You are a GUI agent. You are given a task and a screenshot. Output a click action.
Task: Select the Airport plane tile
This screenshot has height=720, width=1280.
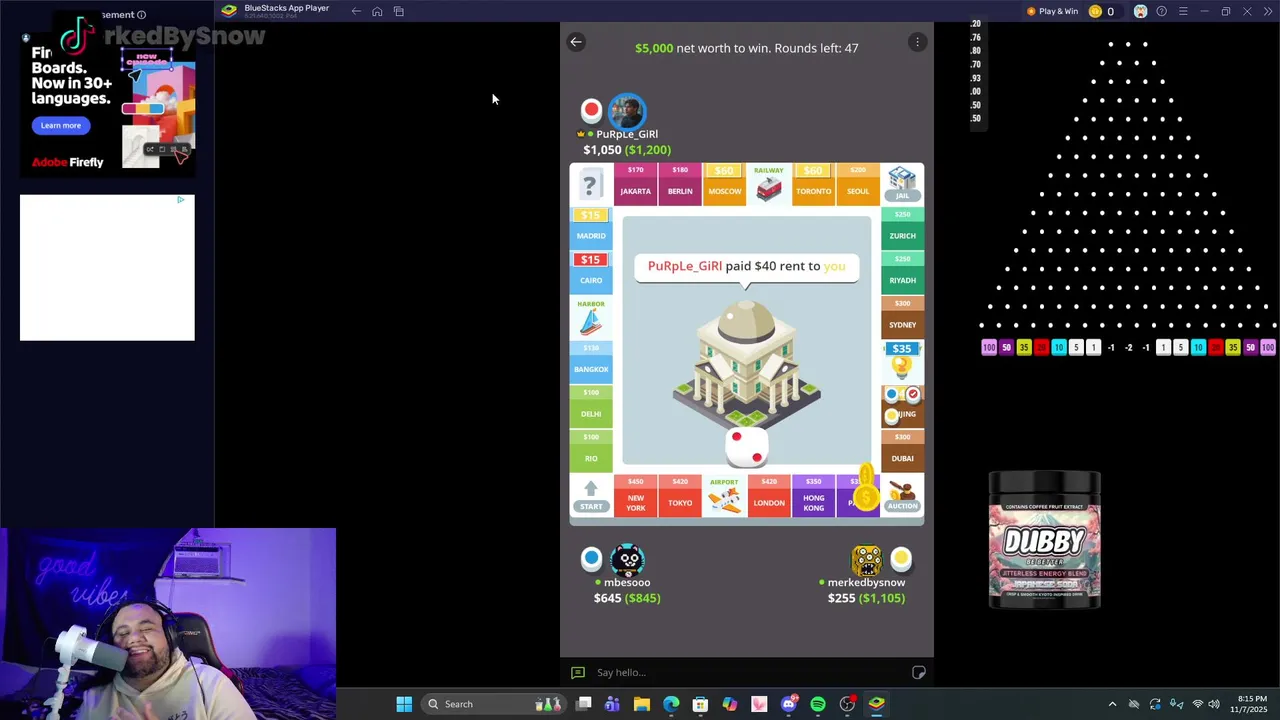coord(724,496)
